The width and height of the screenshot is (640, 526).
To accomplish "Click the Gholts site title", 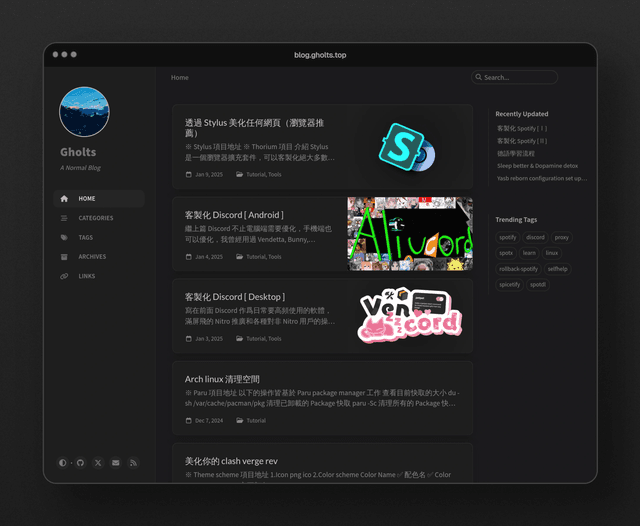I will click(78, 152).
